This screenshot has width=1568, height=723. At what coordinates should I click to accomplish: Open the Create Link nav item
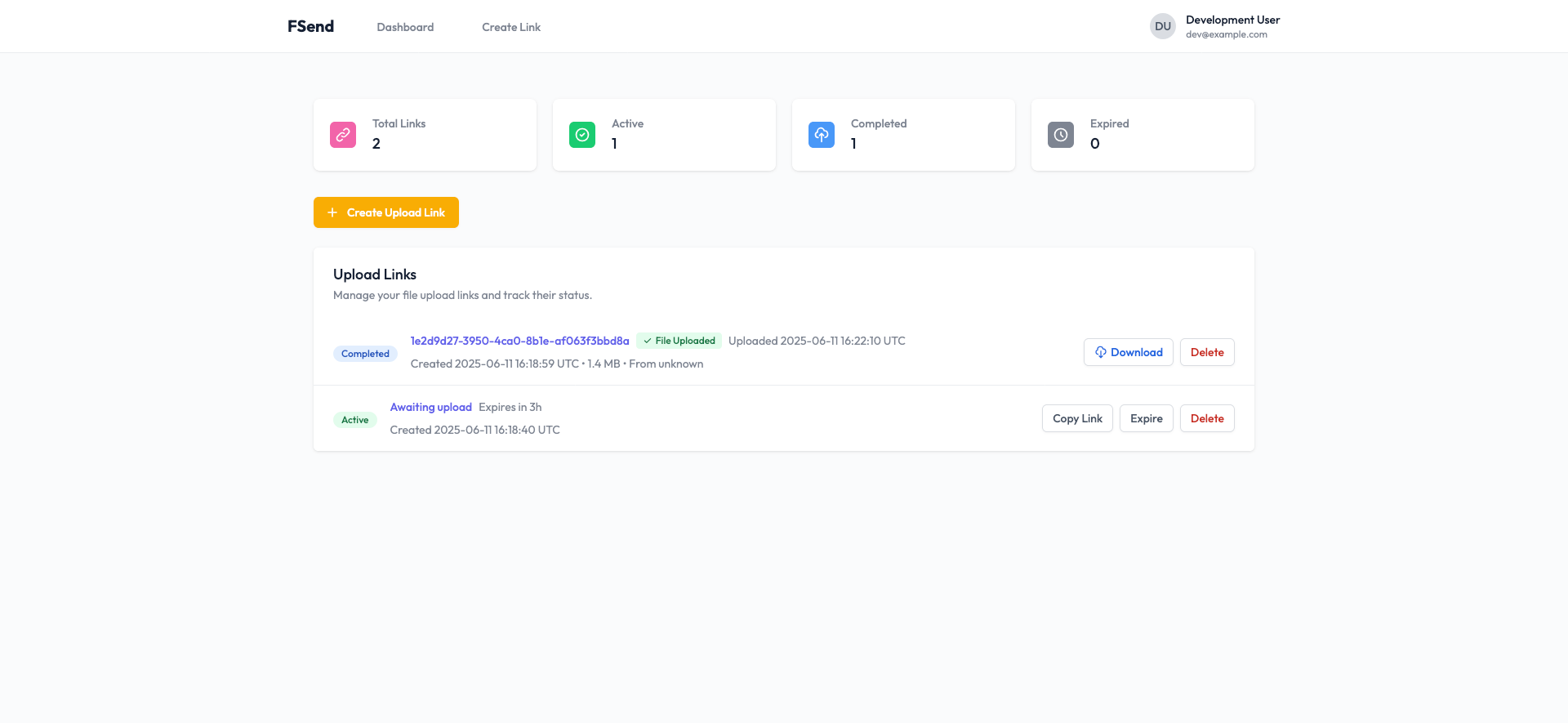511,27
